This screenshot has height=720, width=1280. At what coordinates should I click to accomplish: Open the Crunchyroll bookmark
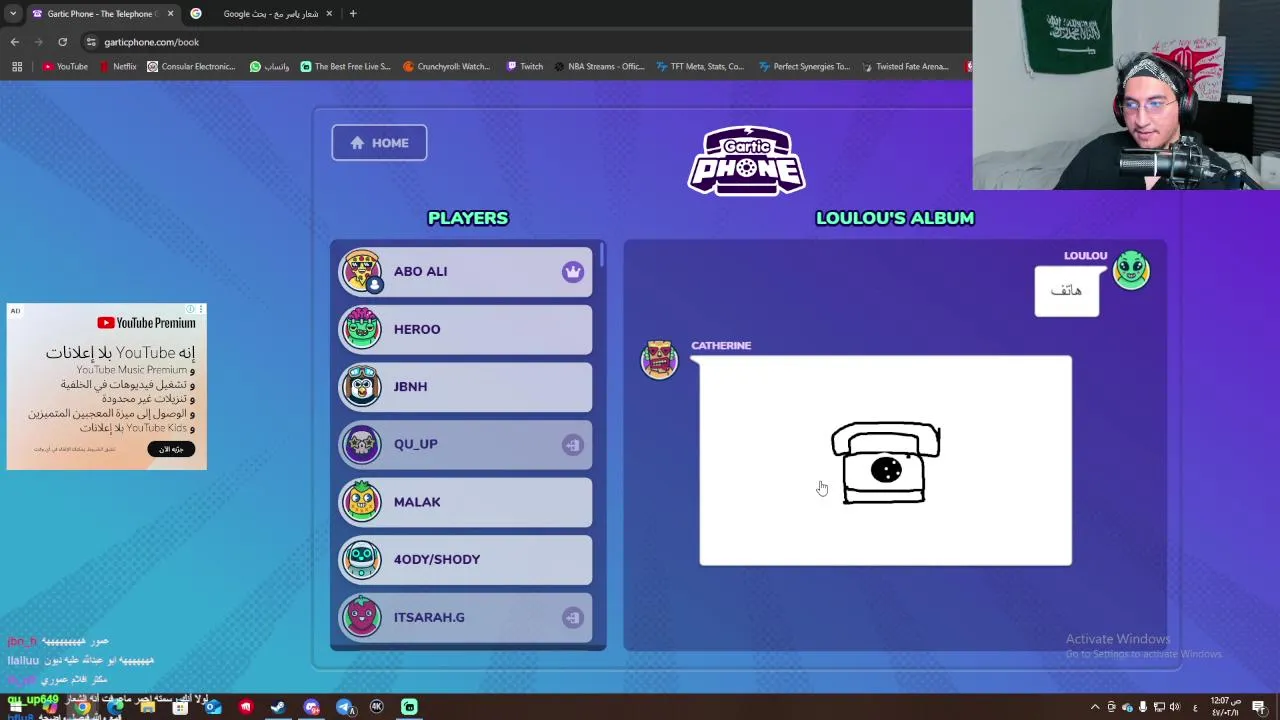point(446,67)
